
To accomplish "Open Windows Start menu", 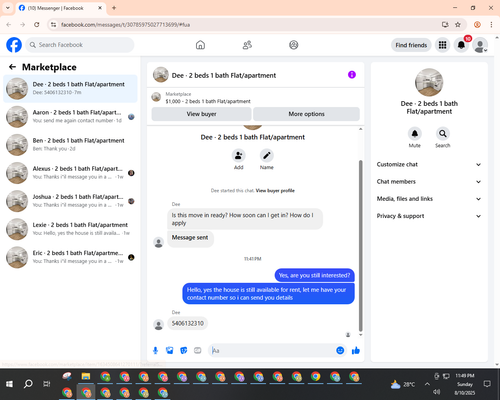I will click(x=9, y=384).
